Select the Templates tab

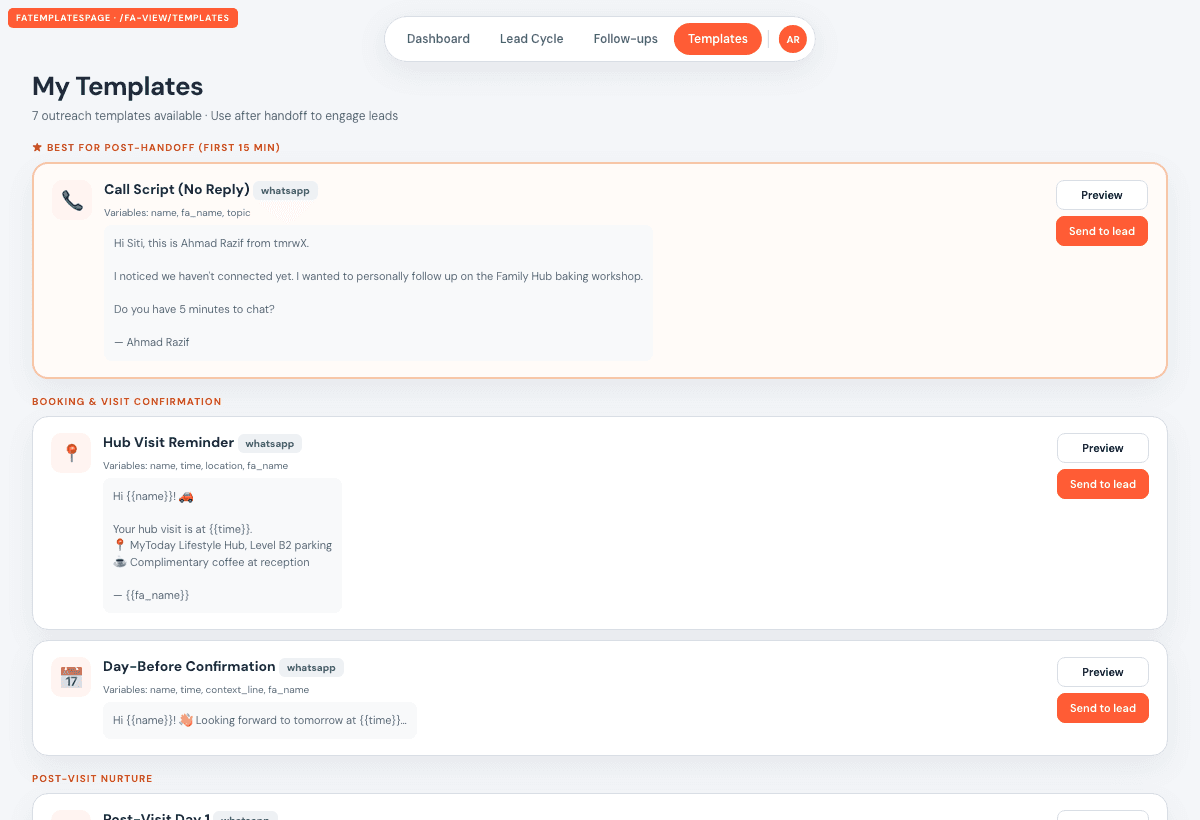coord(717,39)
